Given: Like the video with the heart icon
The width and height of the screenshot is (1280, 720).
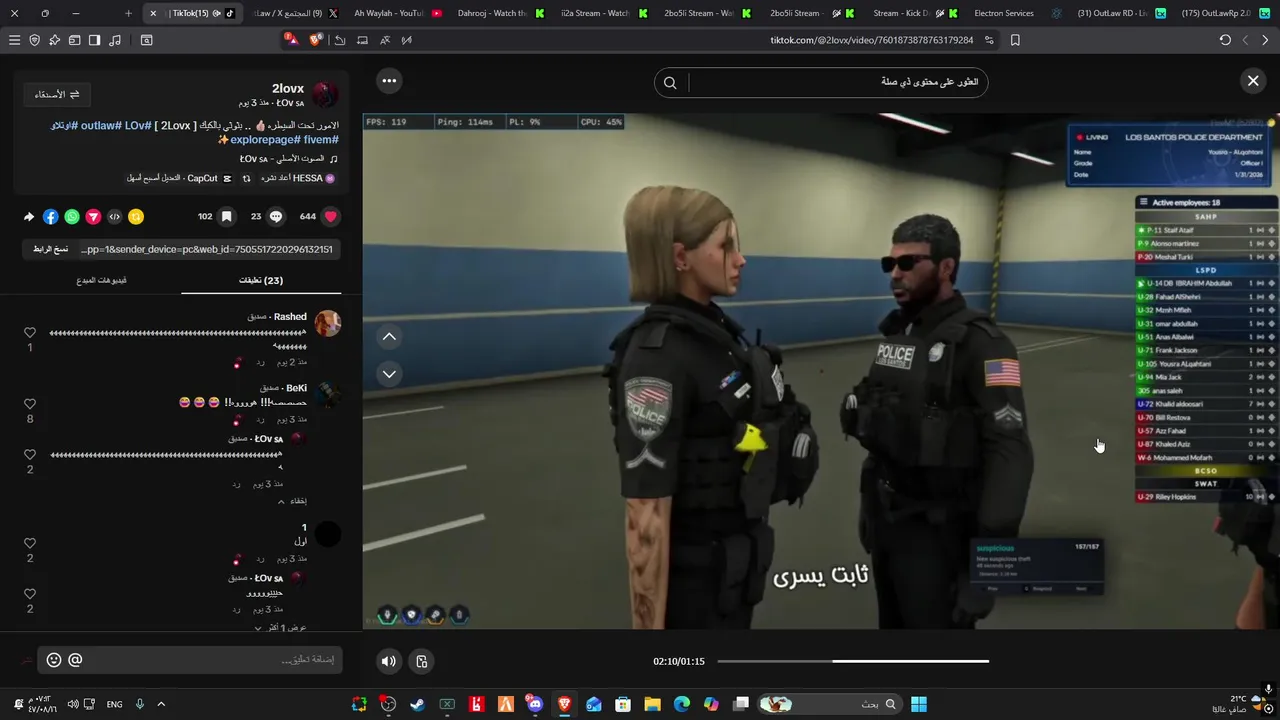Looking at the screenshot, I should [331, 216].
